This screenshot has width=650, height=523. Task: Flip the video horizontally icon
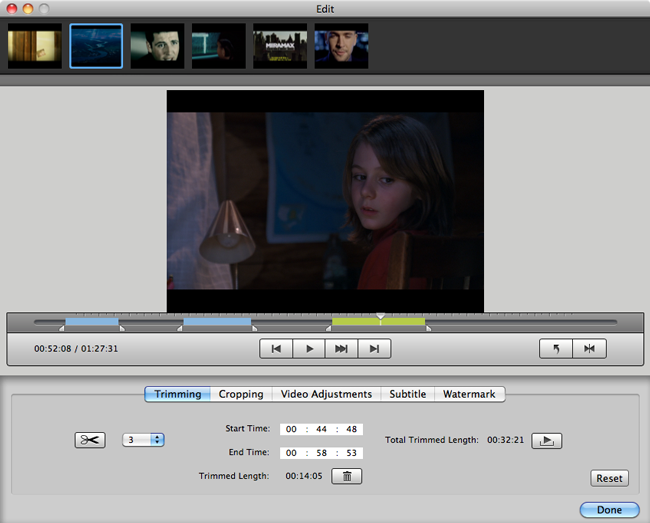(589, 349)
